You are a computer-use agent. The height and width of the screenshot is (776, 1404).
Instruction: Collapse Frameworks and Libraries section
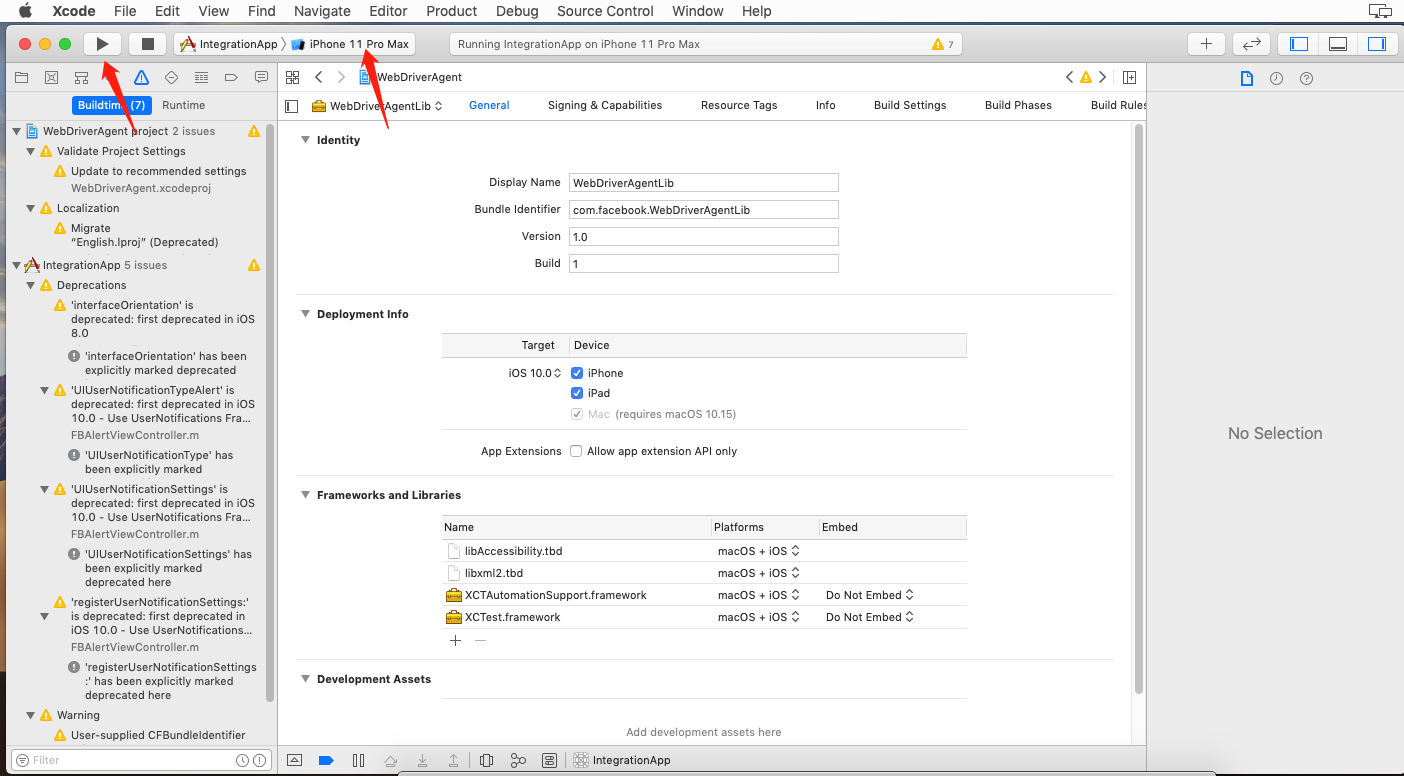[x=305, y=495]
